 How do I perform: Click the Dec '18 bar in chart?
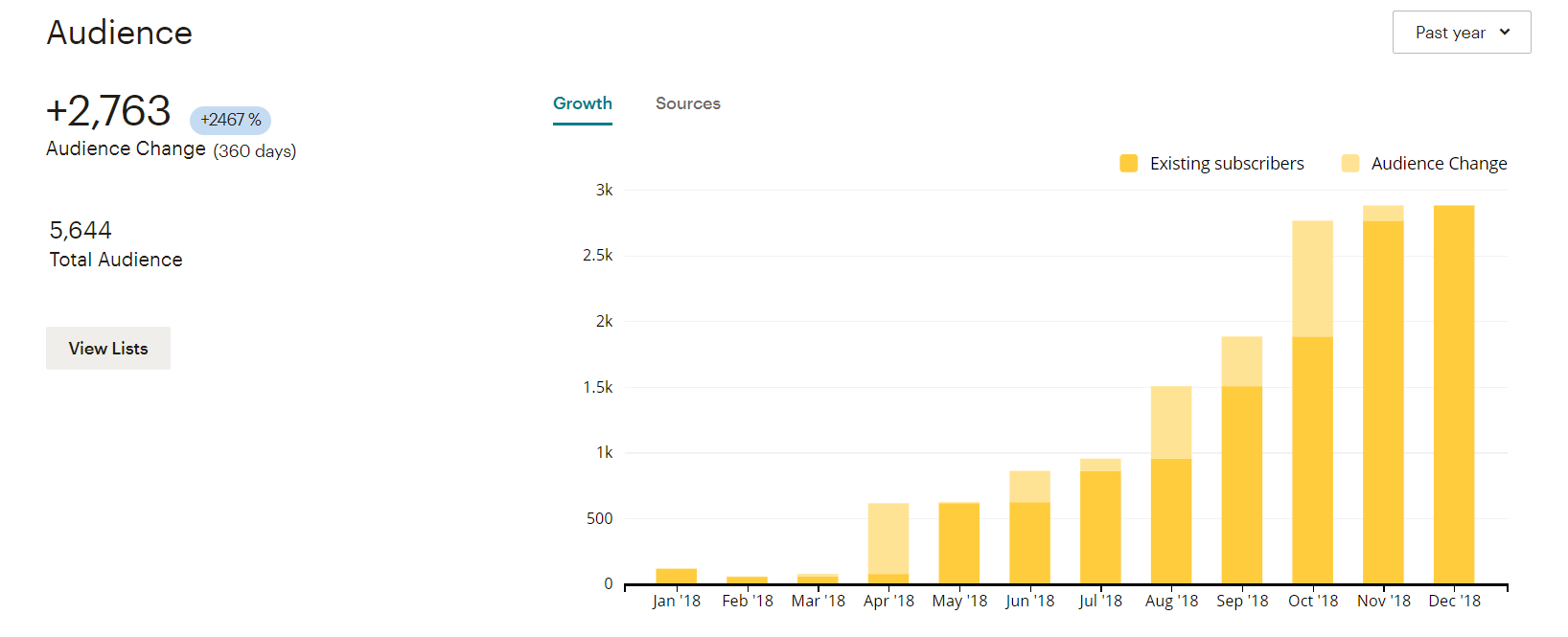[1453, 393]
